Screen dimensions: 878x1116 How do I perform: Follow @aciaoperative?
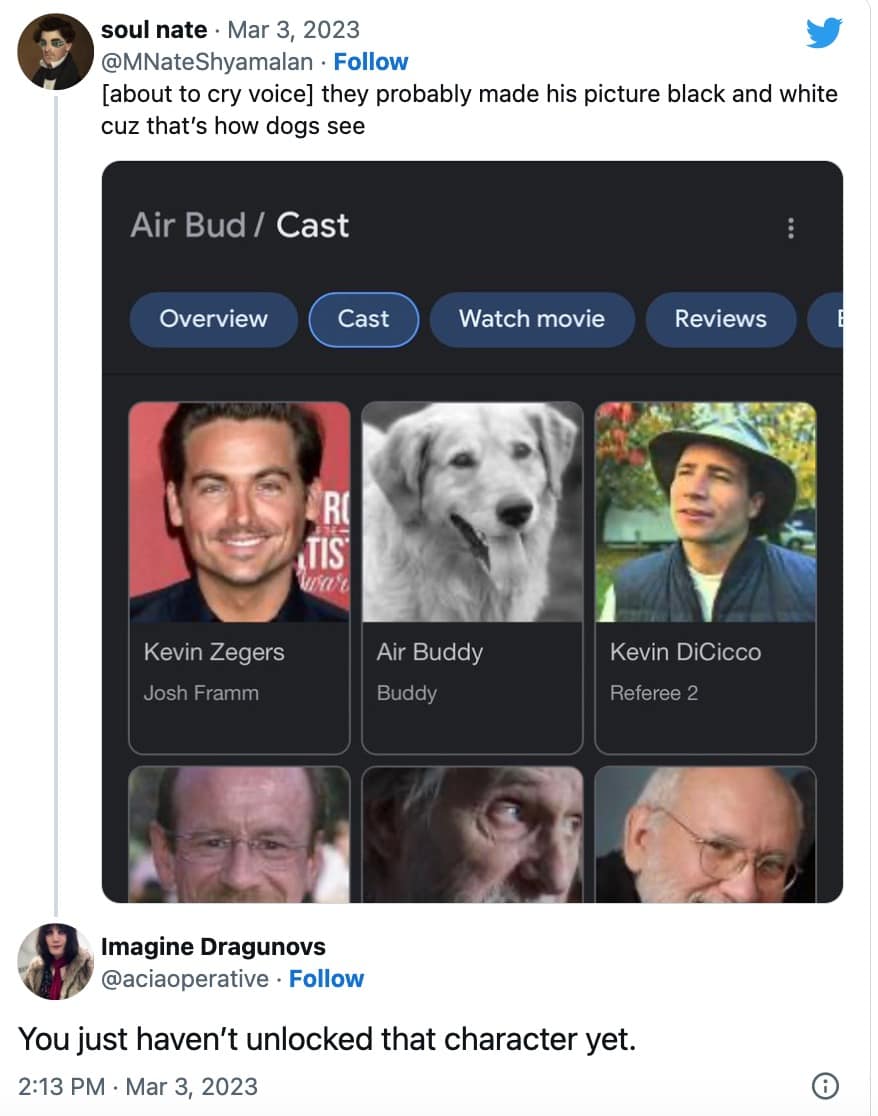click(x=326, y=979)
